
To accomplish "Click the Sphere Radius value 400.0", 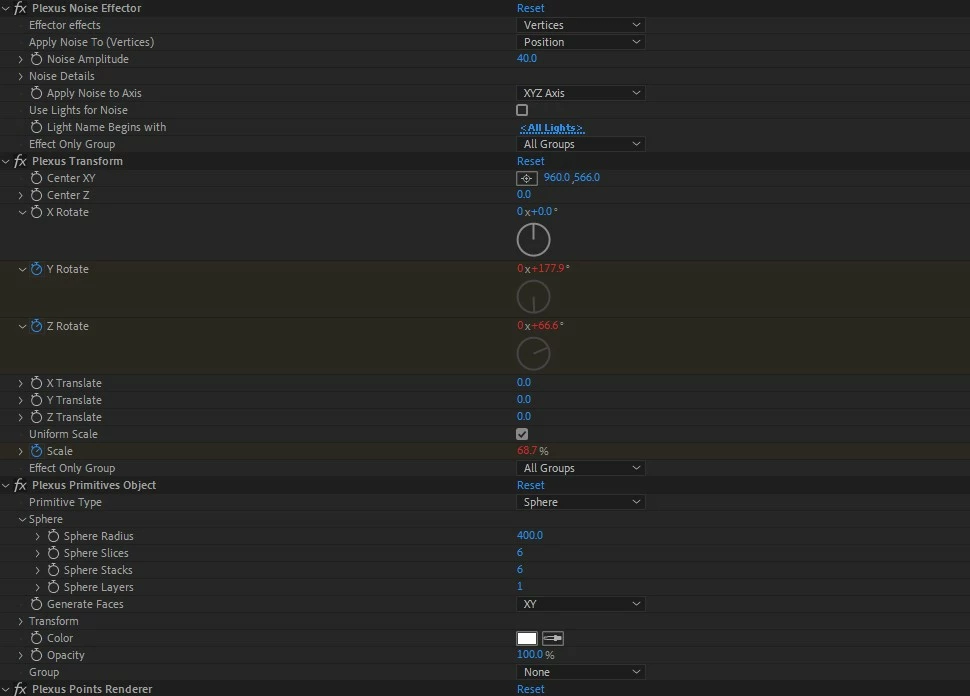I will 530,535.
